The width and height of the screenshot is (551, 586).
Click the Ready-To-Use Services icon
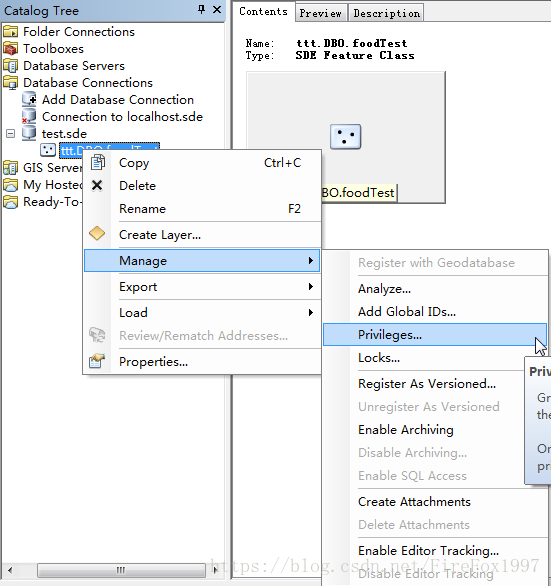click(x=10, y=202)
